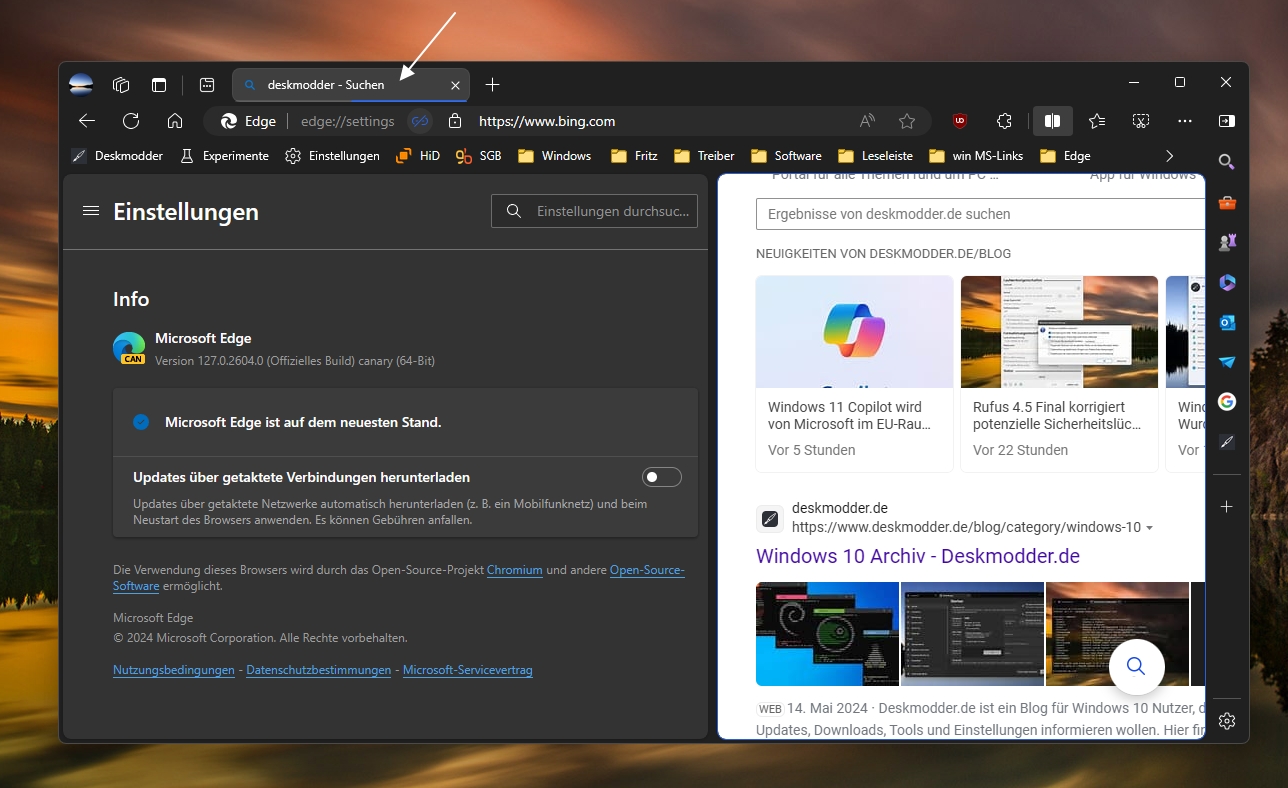Add page to favorites star icon
Screen dimensions: 1288x788
pos(907,121)
